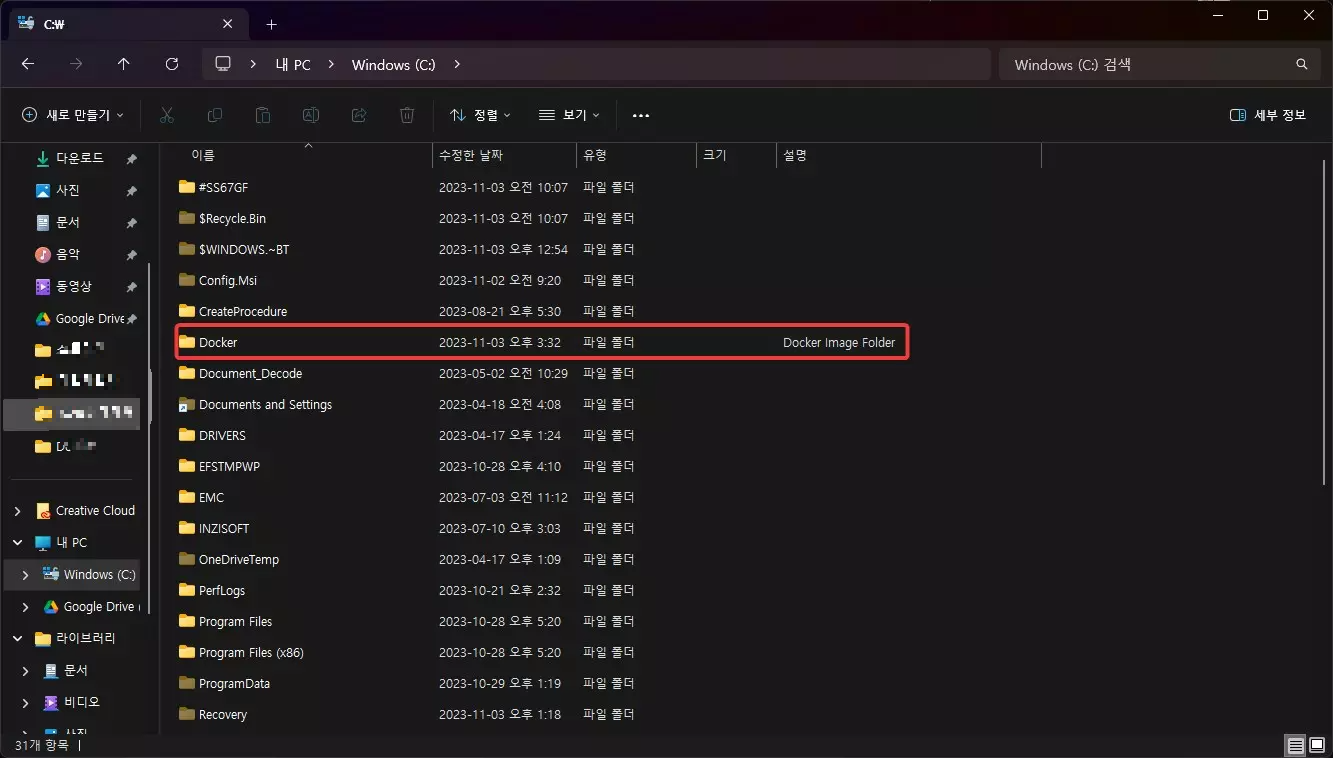The width and height of the screenshot is (1333, 758).
Task: Click the Copy icon in toolbar
Action: tap(215, 115)
